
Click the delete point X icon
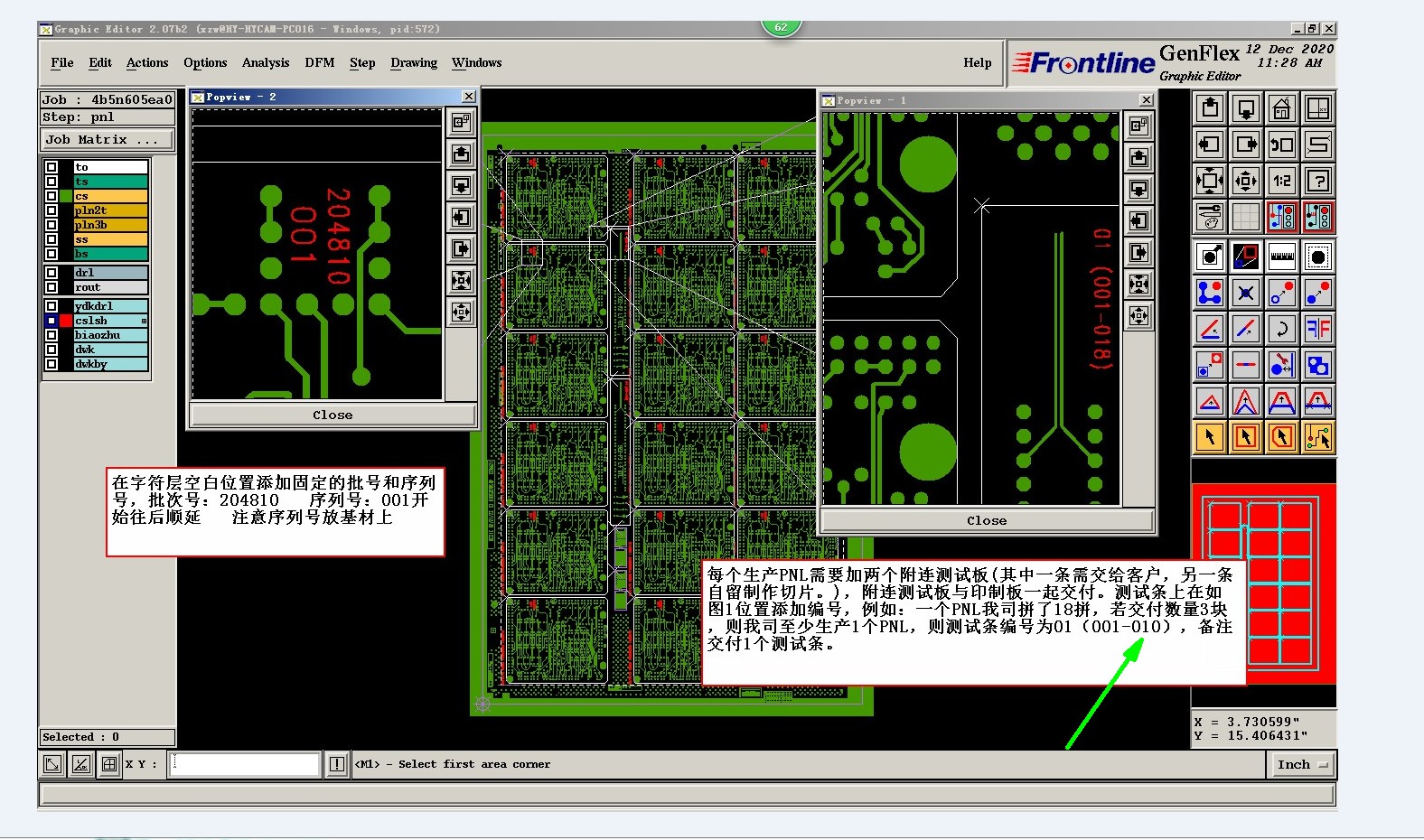[1246, 294]
